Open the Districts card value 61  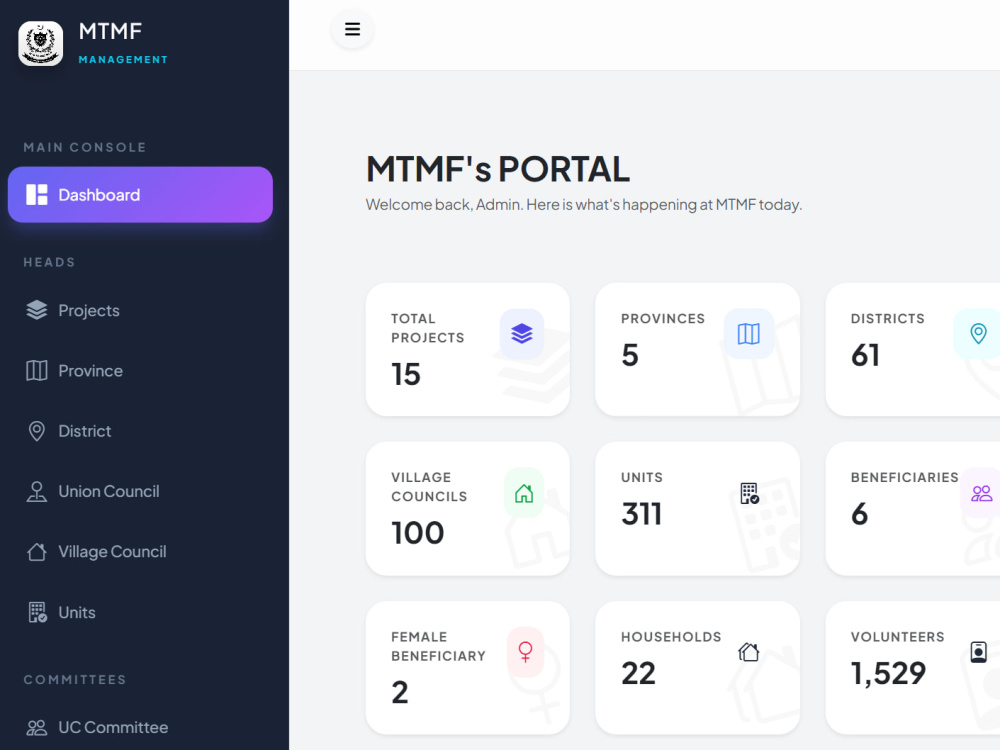tap(865, 355)
